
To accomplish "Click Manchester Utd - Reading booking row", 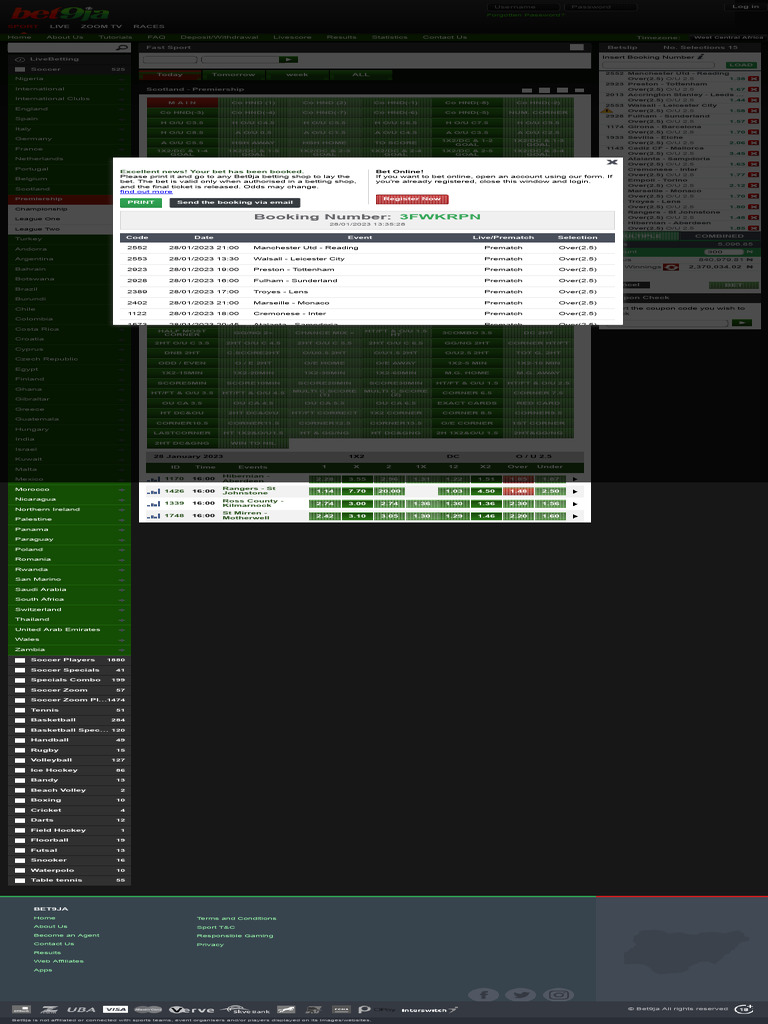I will point(367,248).
